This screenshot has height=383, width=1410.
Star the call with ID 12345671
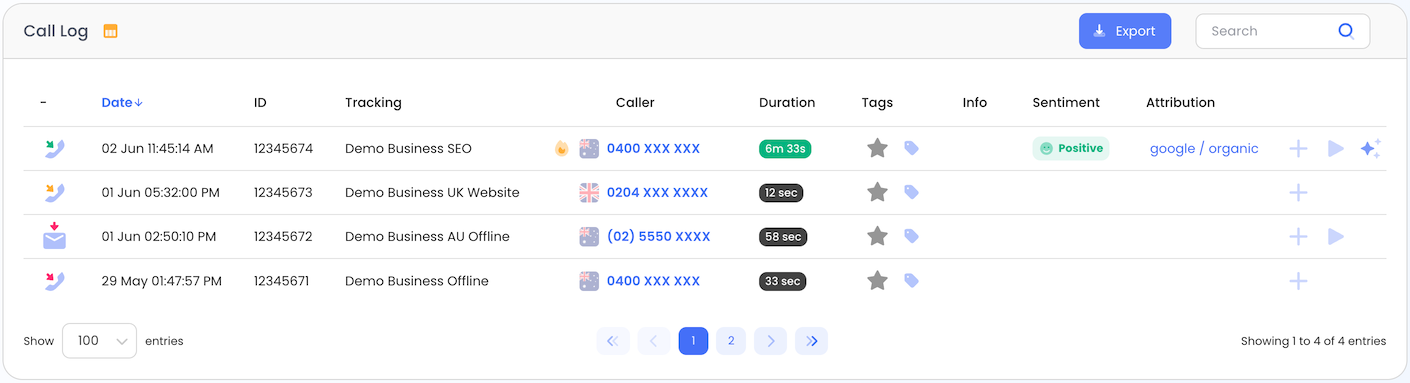(877, 281)
